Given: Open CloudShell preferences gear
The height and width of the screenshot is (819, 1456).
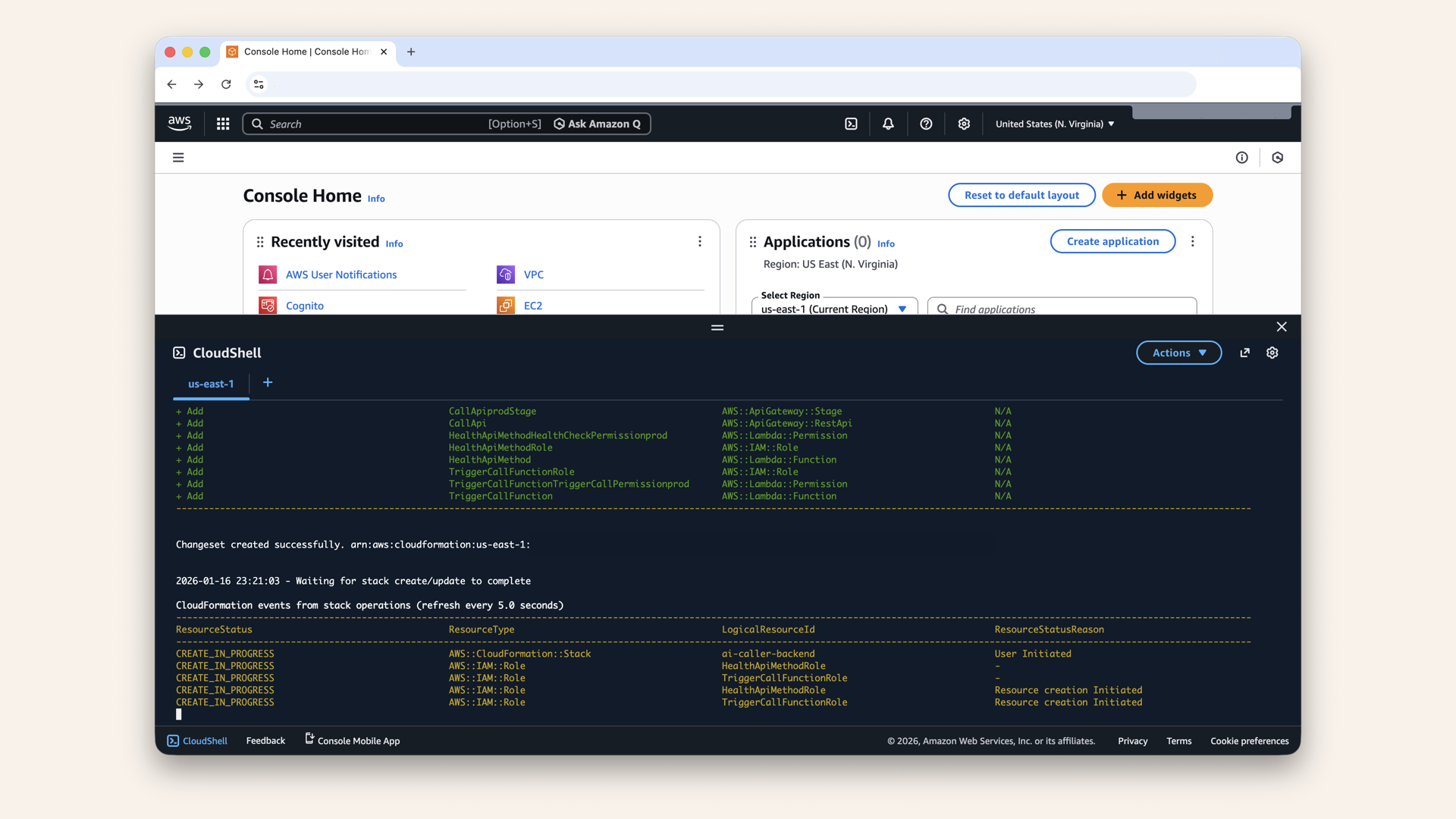Looking at the screenshot, I should [1272, 353].
